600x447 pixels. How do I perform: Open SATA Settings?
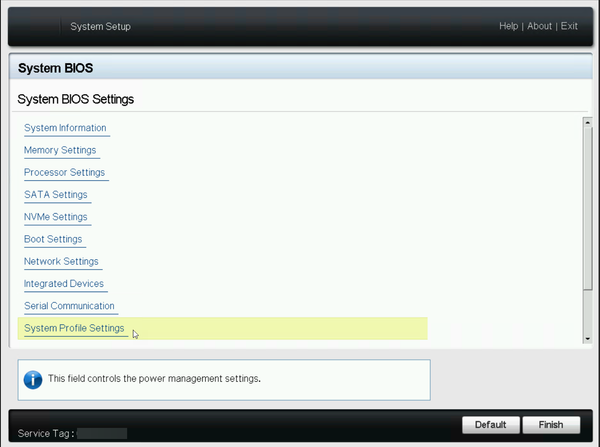[x=56, y=194]
